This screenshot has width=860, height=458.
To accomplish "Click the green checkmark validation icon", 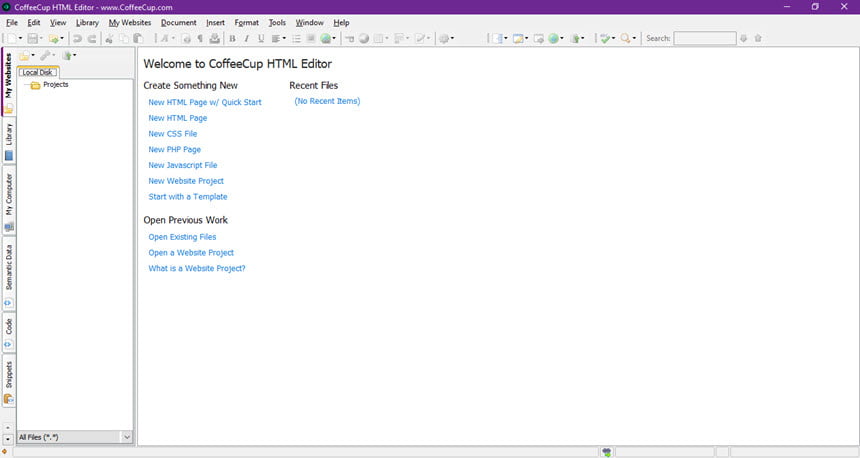I will (605, 38).
